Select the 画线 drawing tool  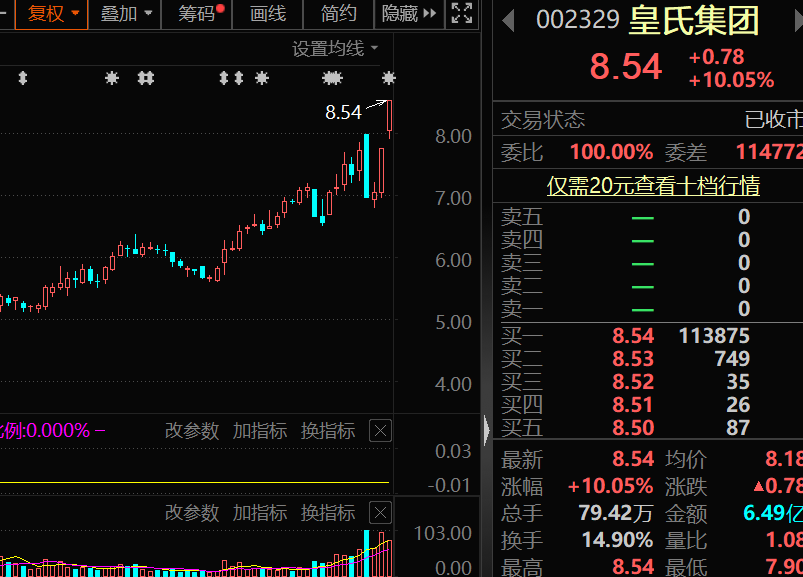pyautogui.click(x=267, y=13)
